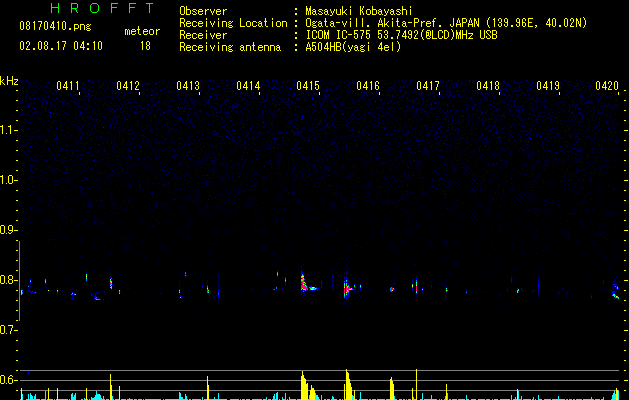Click antenna value A504HB(yagi 4el)

point(353,47)
